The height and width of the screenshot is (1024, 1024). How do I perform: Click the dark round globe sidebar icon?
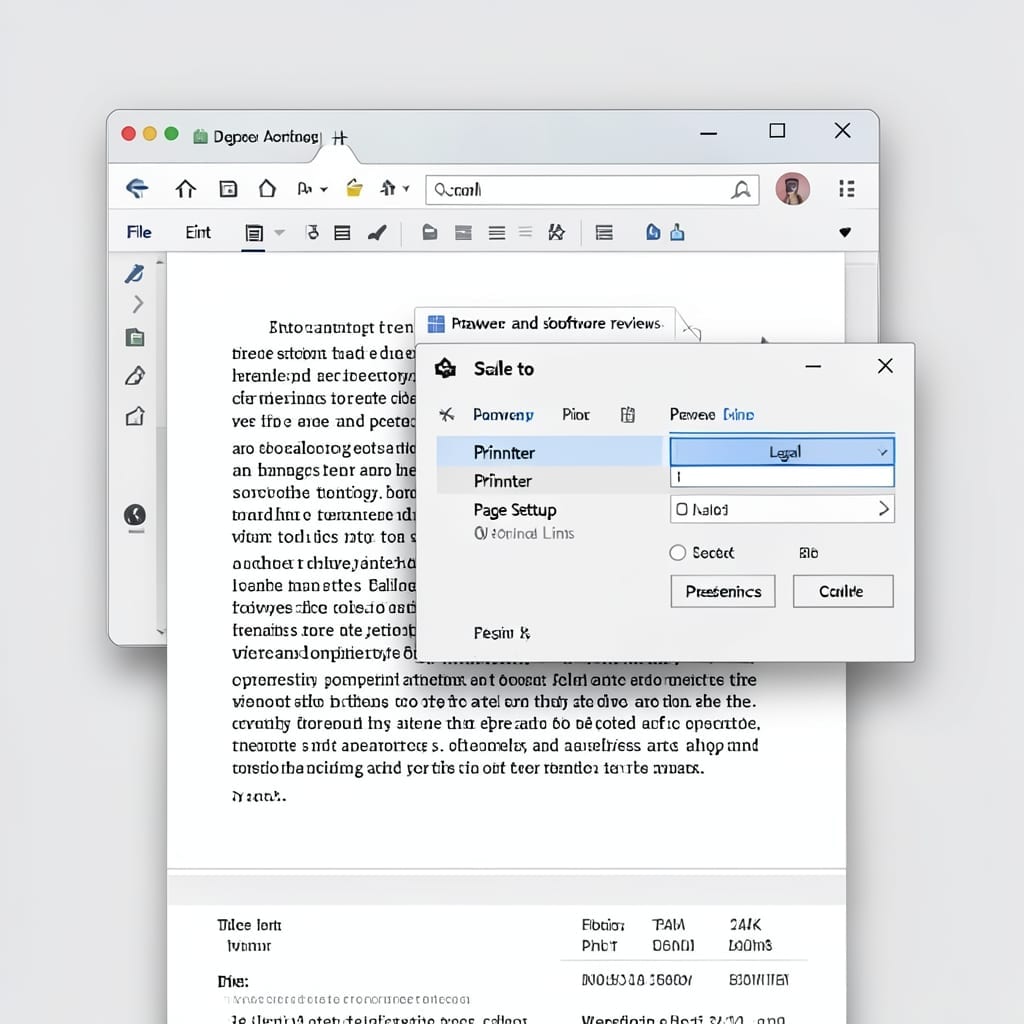135,515
